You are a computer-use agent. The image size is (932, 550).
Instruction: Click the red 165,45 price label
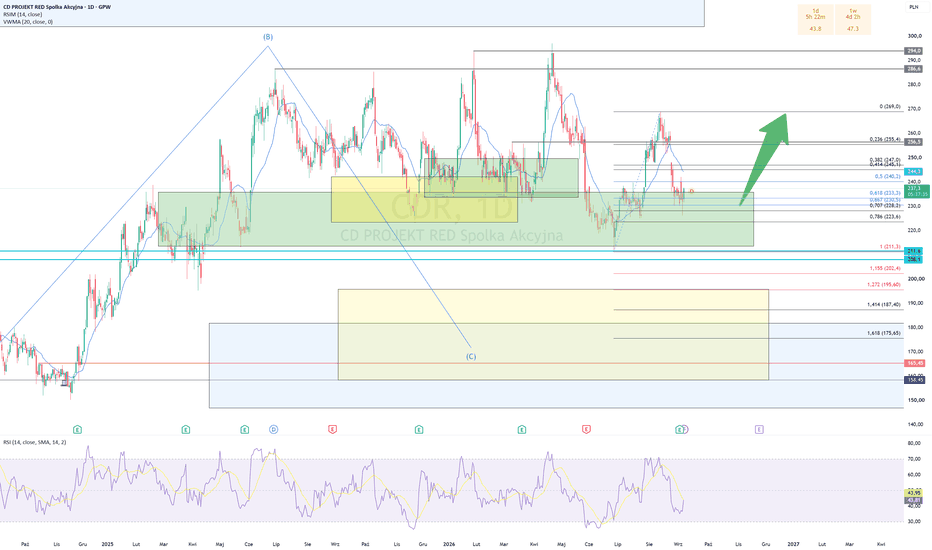[x=915, y=363]
